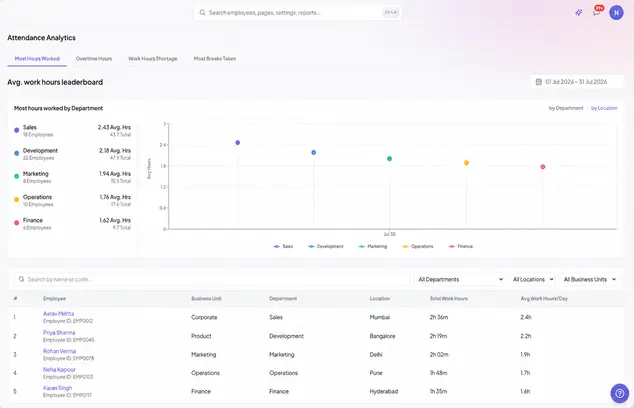This screenshot has width=634, height=408.
Task: Click the search icon in employee table filter
Action: pyautogui.click(x=21, y=279)
